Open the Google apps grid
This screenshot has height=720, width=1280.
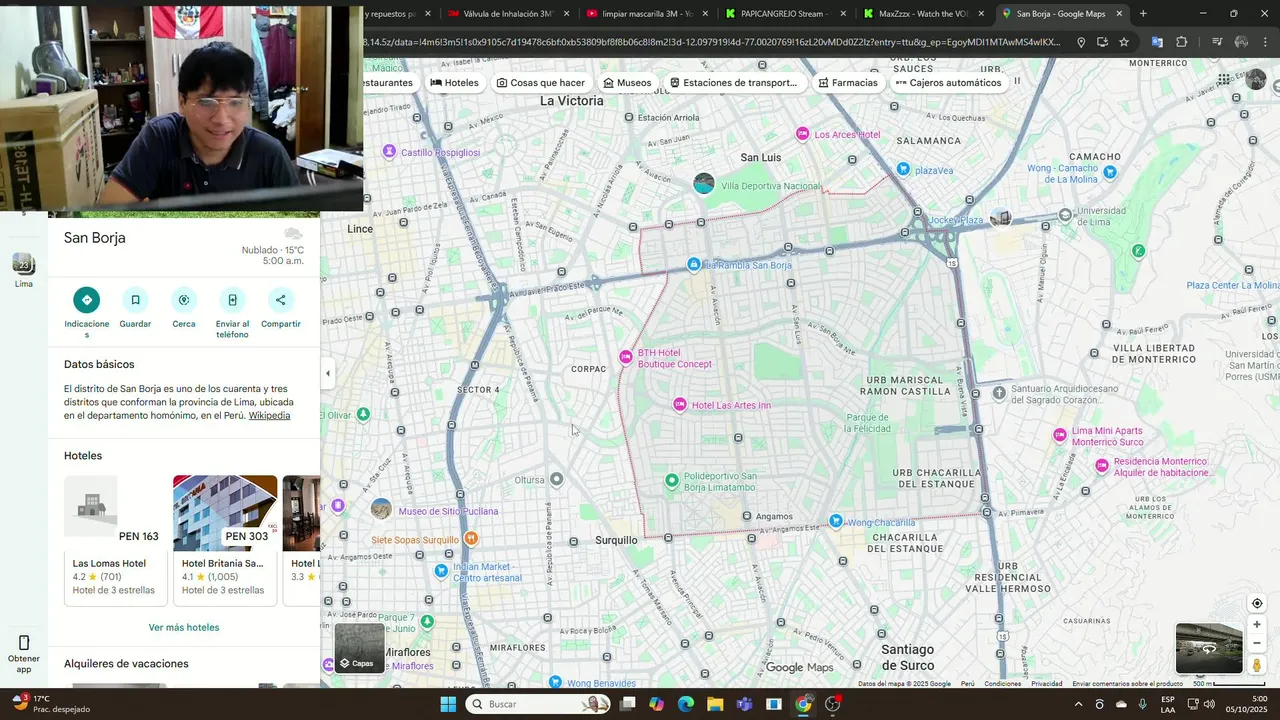coord(1224,79)
